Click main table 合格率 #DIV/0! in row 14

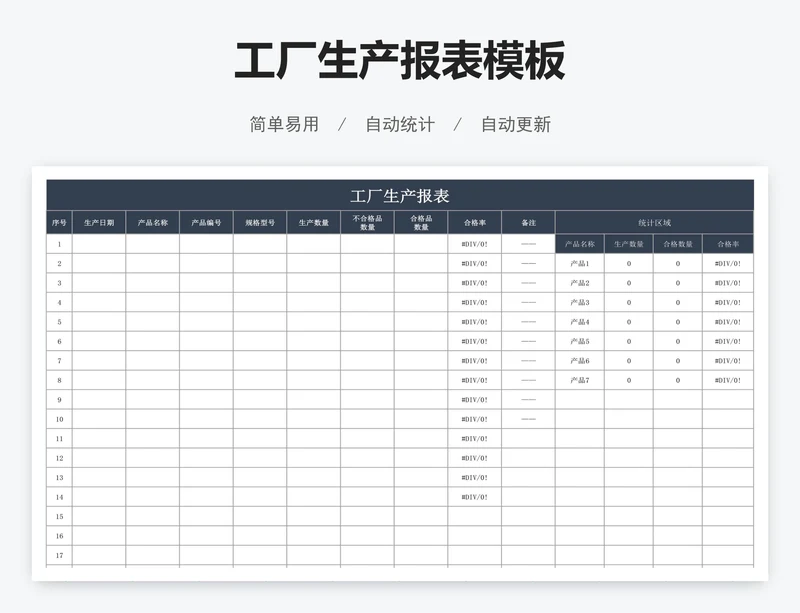[x=474, y=497]
